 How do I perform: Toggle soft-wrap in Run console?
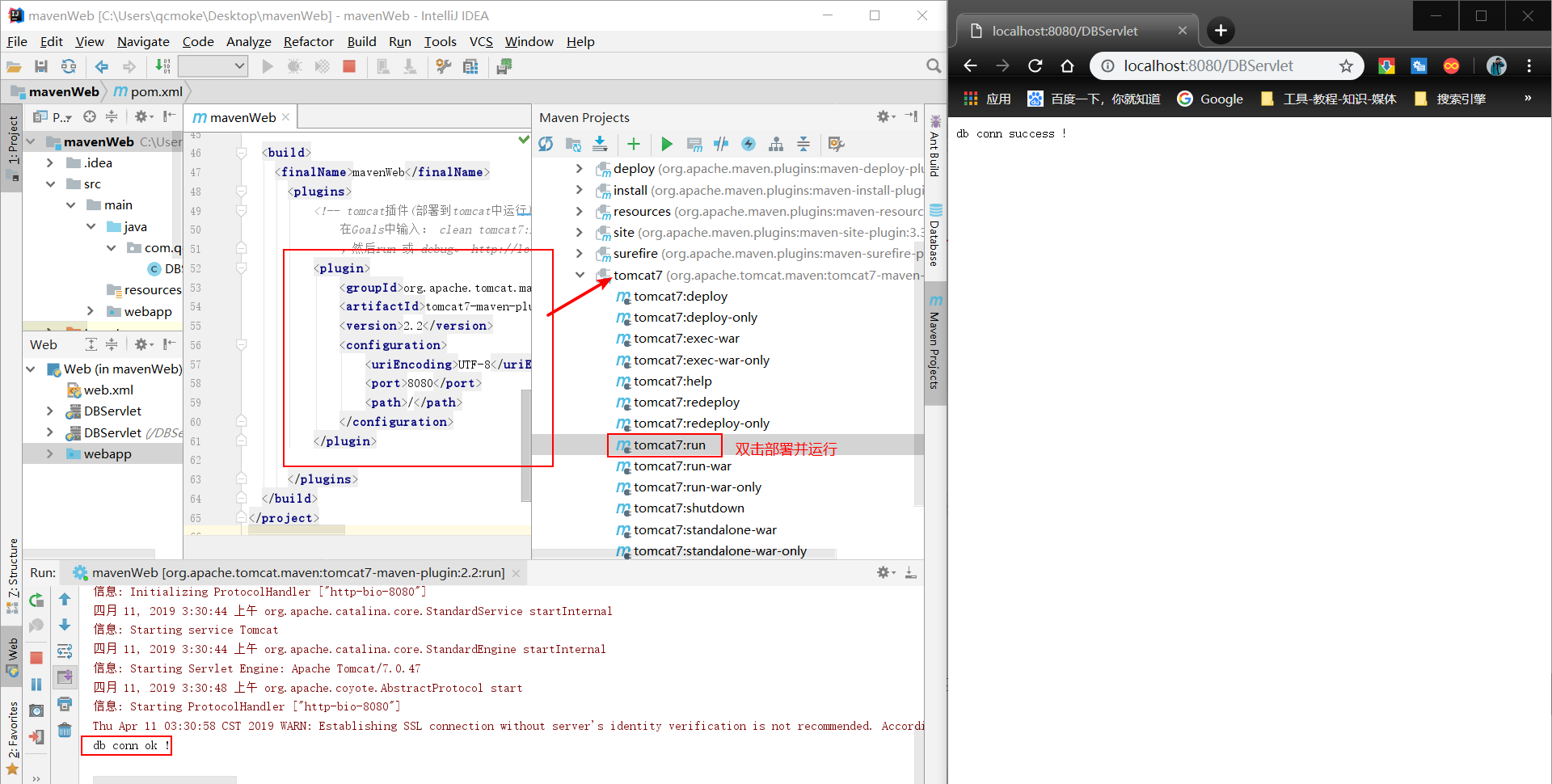(x=65, y=651)
